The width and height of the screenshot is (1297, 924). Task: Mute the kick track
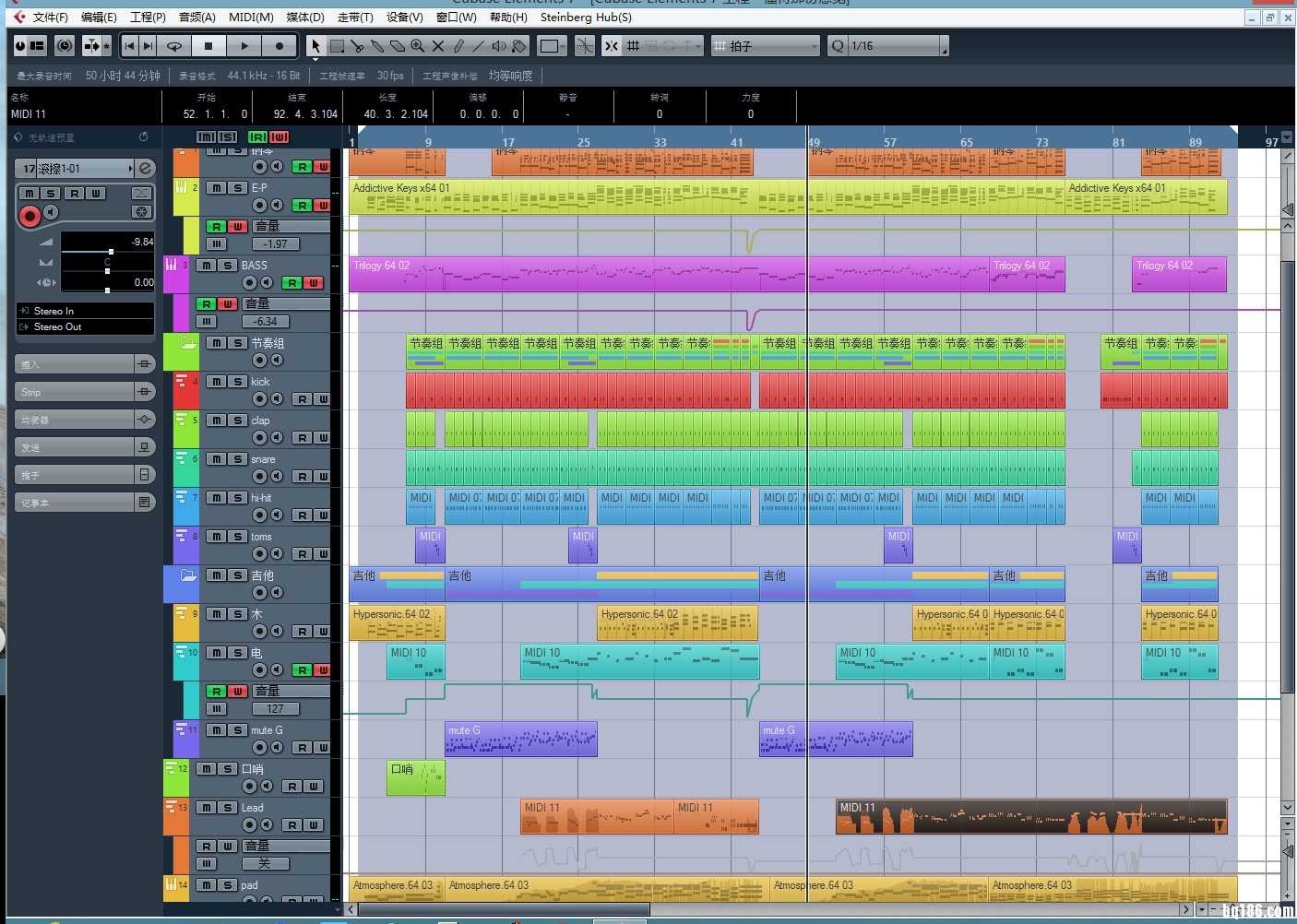216,381
